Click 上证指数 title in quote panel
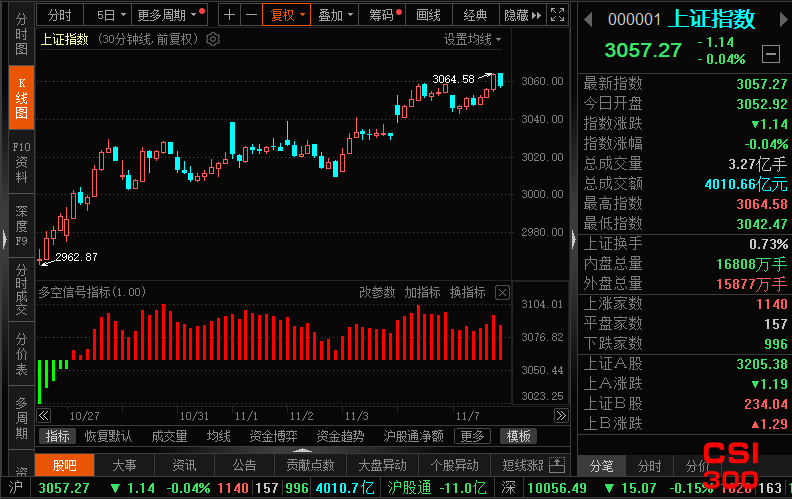The image size is (792, 499). click(x=712, y=19)
